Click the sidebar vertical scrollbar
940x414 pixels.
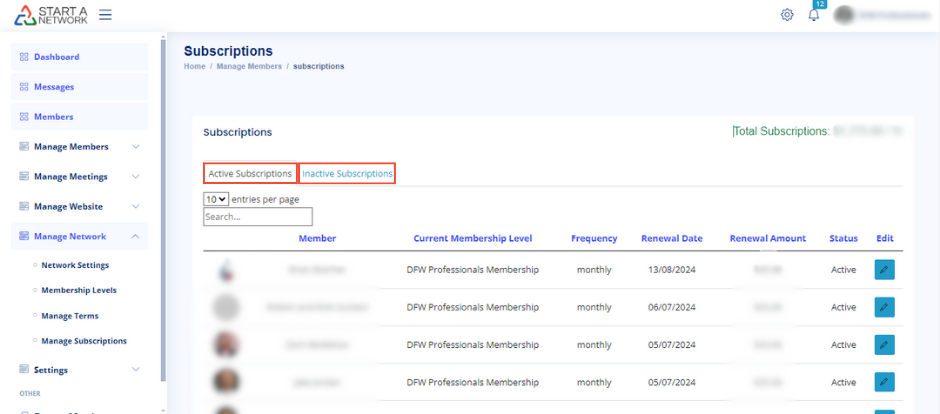tap(163, 200)
